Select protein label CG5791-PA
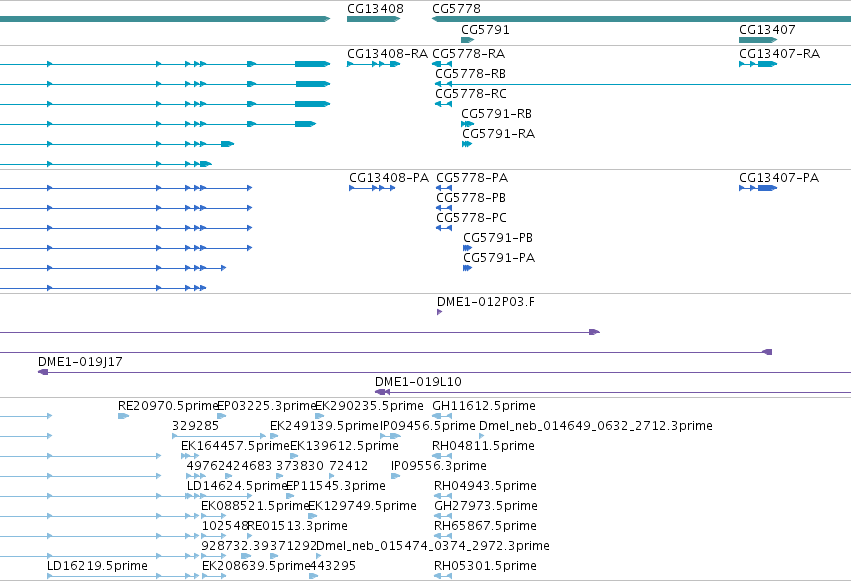 [x=499, y=258]
